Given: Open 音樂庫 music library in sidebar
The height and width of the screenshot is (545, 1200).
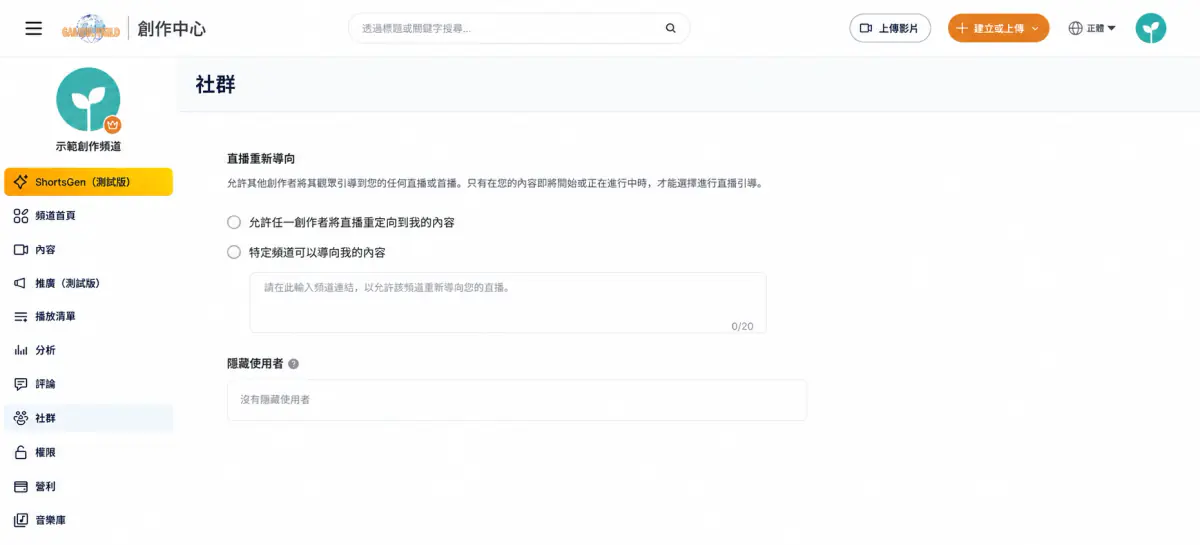Looking at the screenshot, I should tap(88, 520).
